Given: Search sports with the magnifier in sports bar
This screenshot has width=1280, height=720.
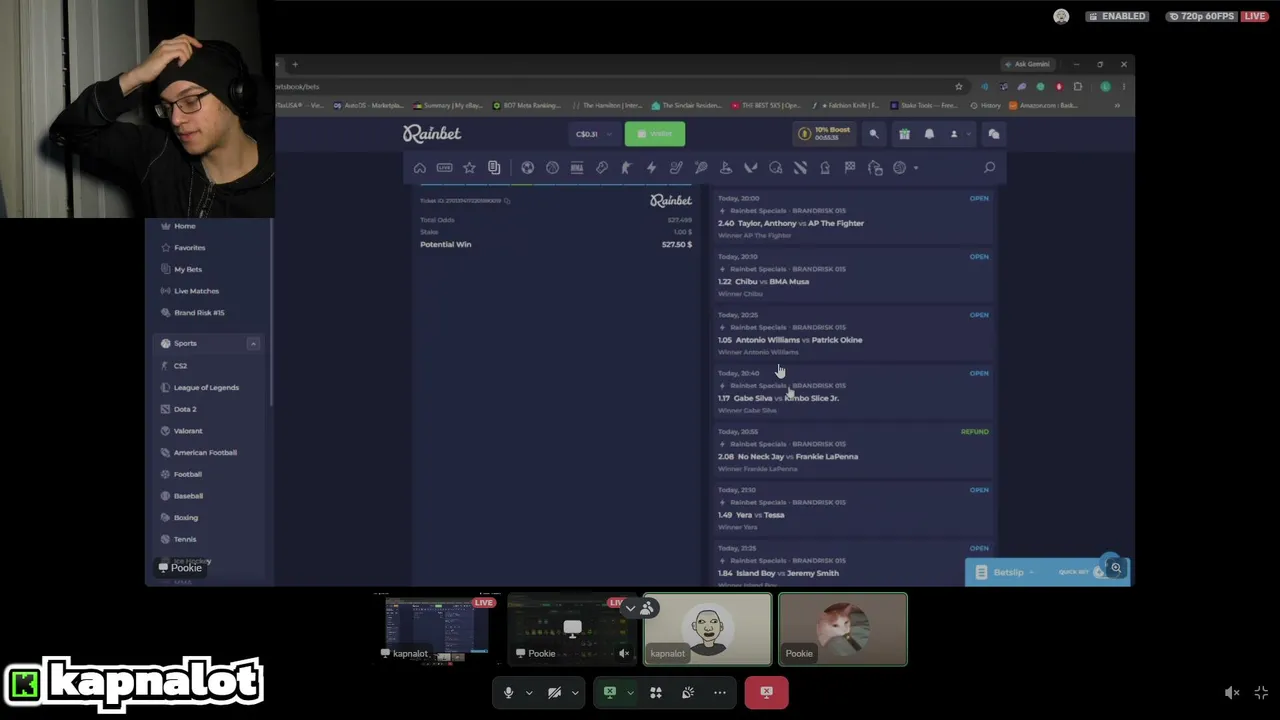Looking at the screenshot, I should point(989,168).
